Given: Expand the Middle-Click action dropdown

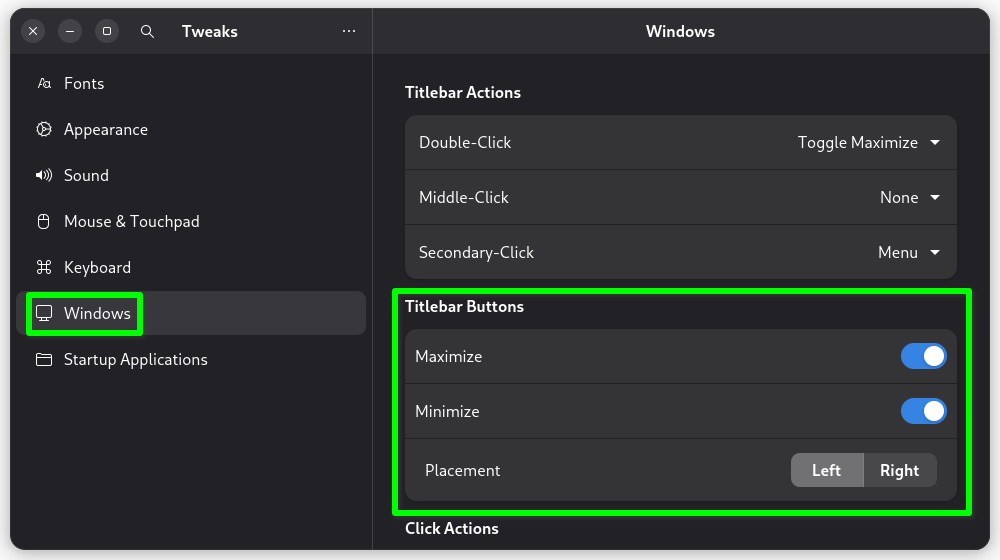Looking at the screenshot, I should tap(909, 198).
